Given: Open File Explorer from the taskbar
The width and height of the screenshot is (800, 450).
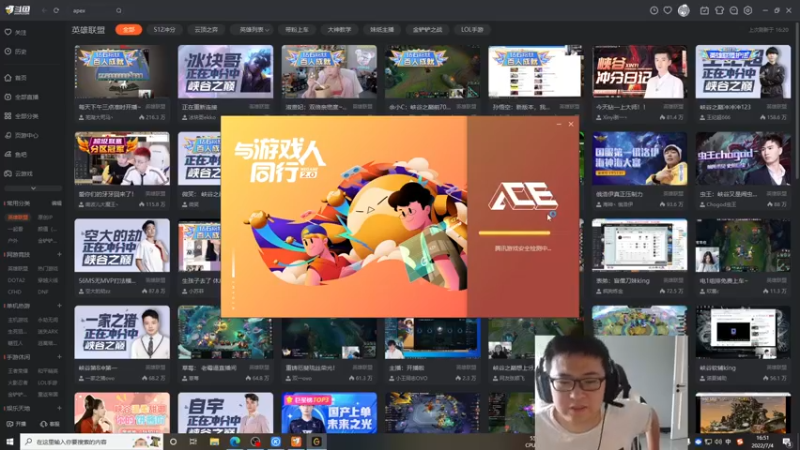Looking at the screenshot, I should (x=214, y=441).
